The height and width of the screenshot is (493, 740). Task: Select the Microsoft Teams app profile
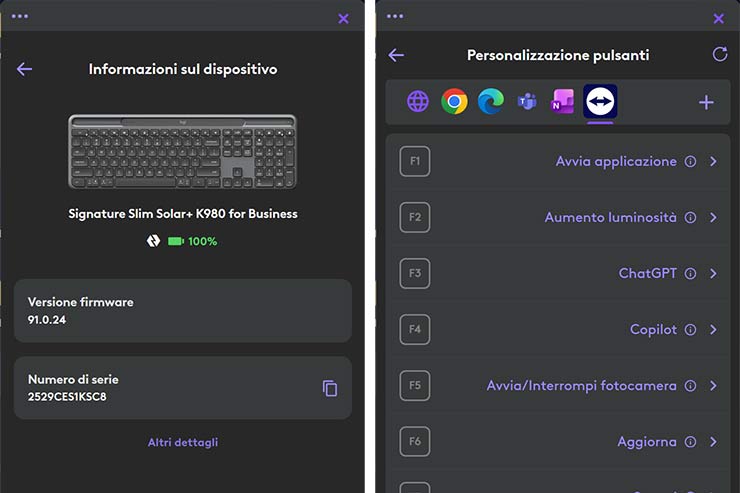pyautogui.click(x=527, y=101)
